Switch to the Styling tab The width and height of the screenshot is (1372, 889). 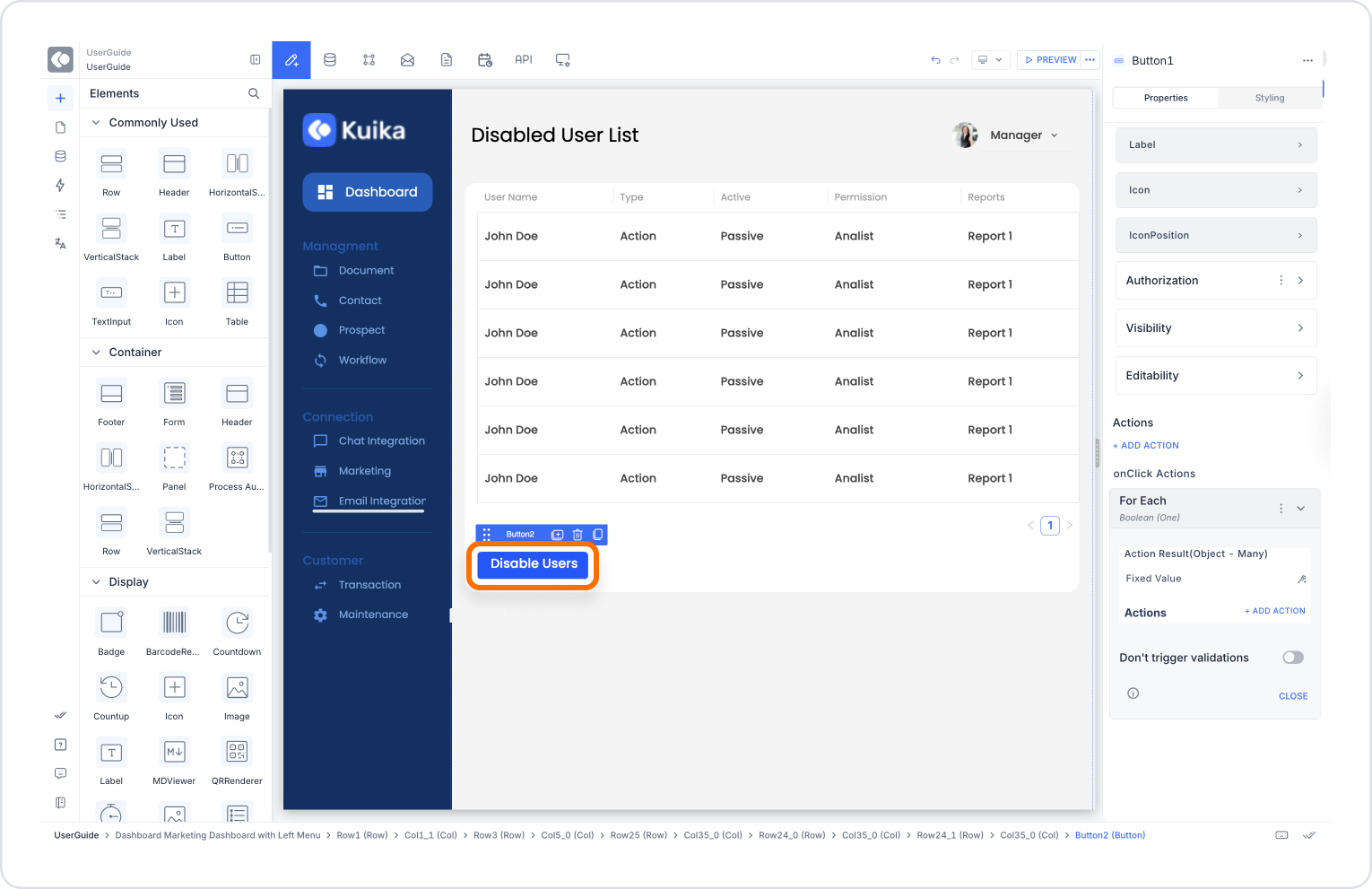pyautogui.click(x=1269, y=98)
